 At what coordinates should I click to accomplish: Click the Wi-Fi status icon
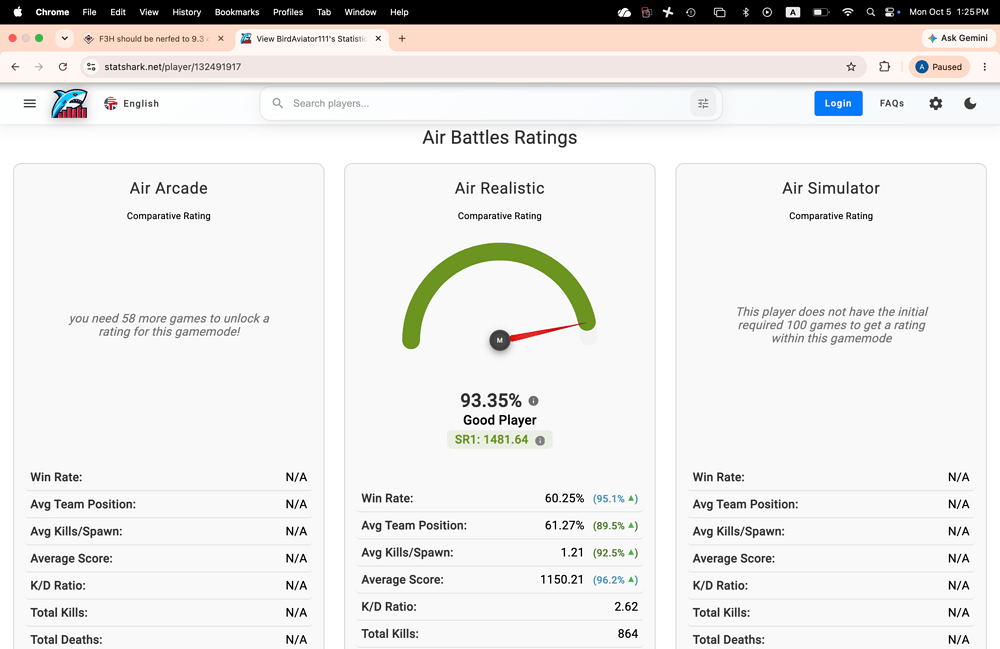[x=848, y=12]
